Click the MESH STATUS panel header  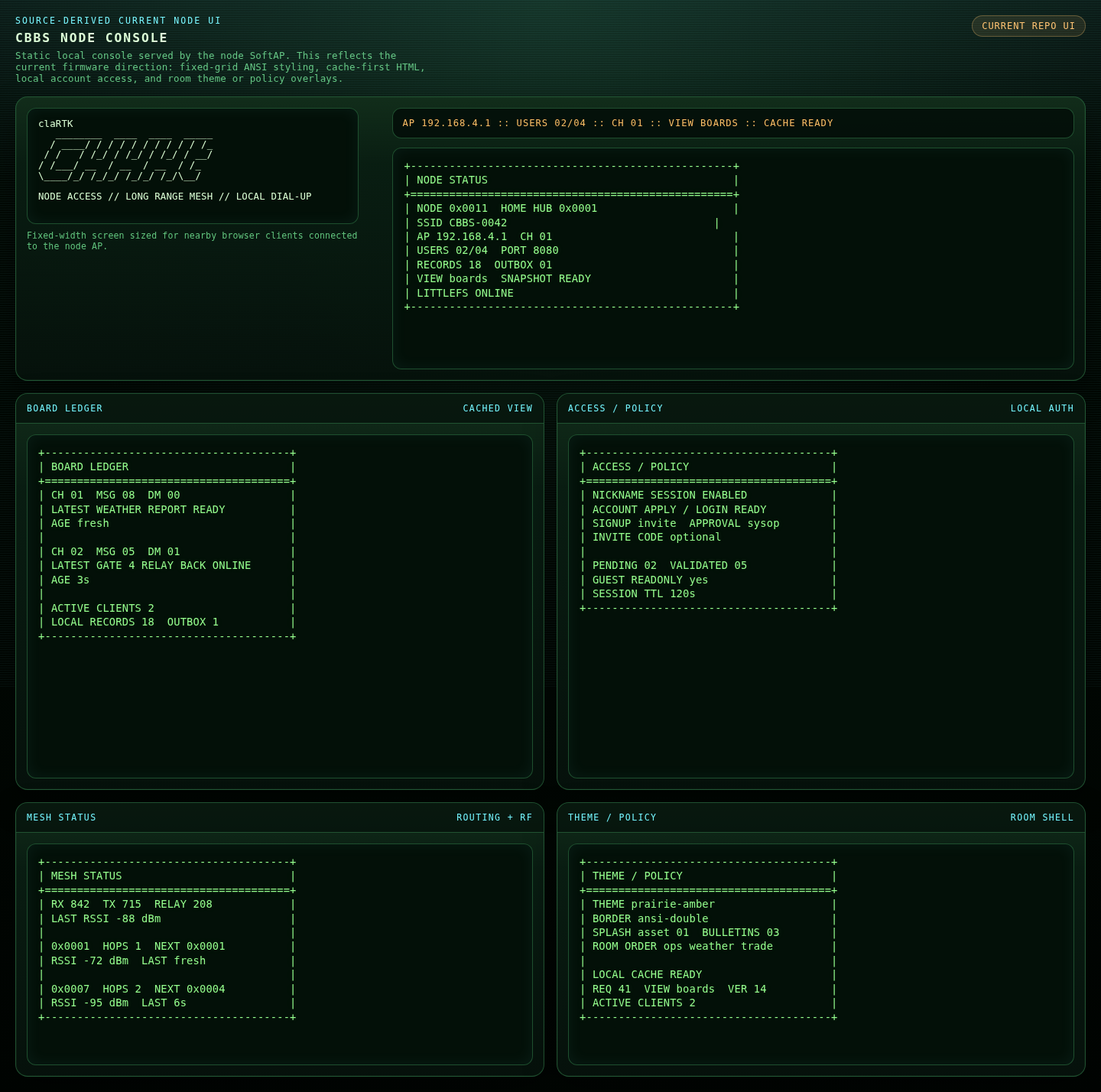coord(61,817)
